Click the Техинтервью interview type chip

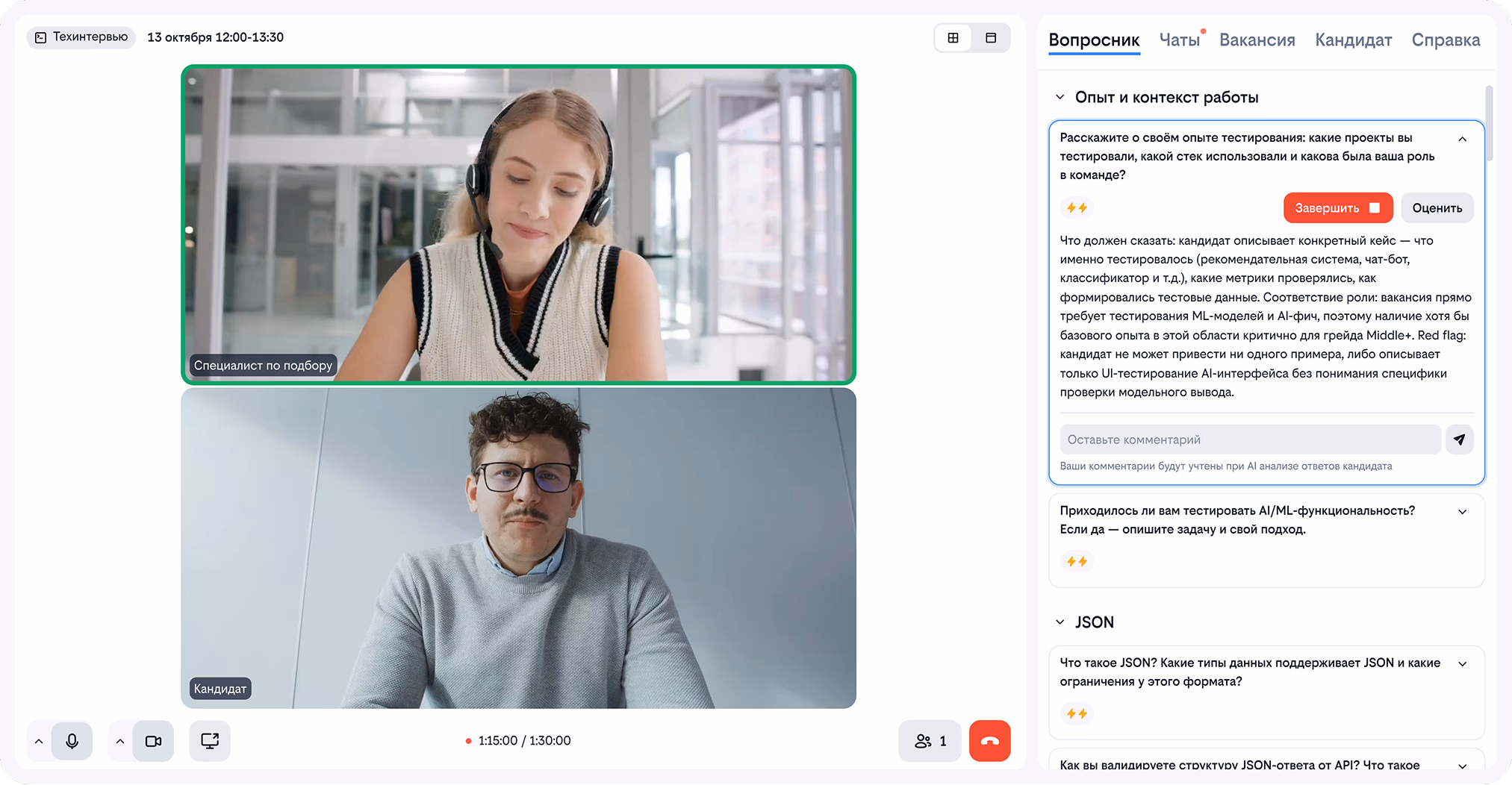tap(81, 37)
